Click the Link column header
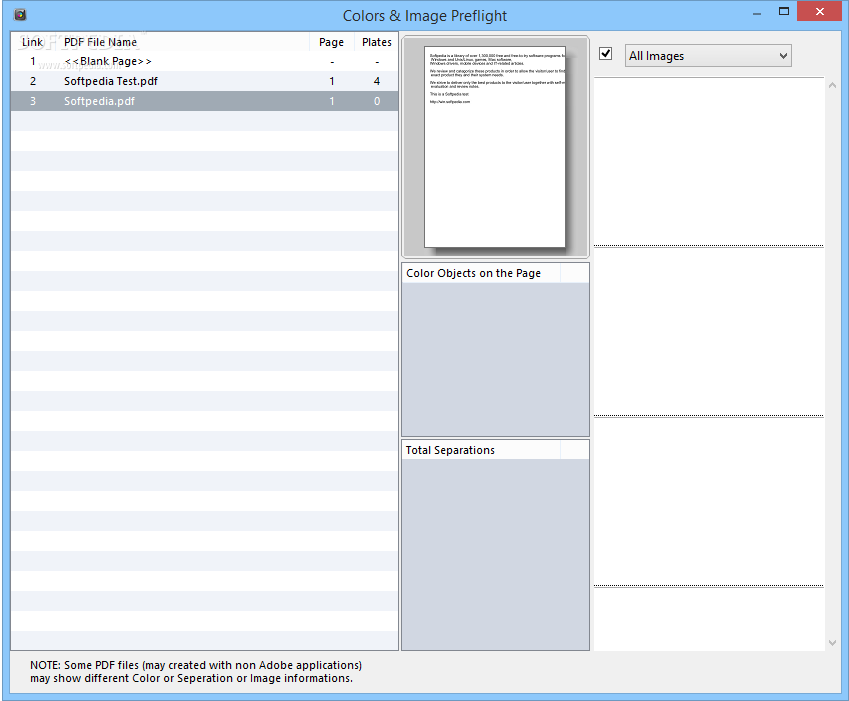Image resolution: width=849 pixels, height=701 pixels. point(32,42)
